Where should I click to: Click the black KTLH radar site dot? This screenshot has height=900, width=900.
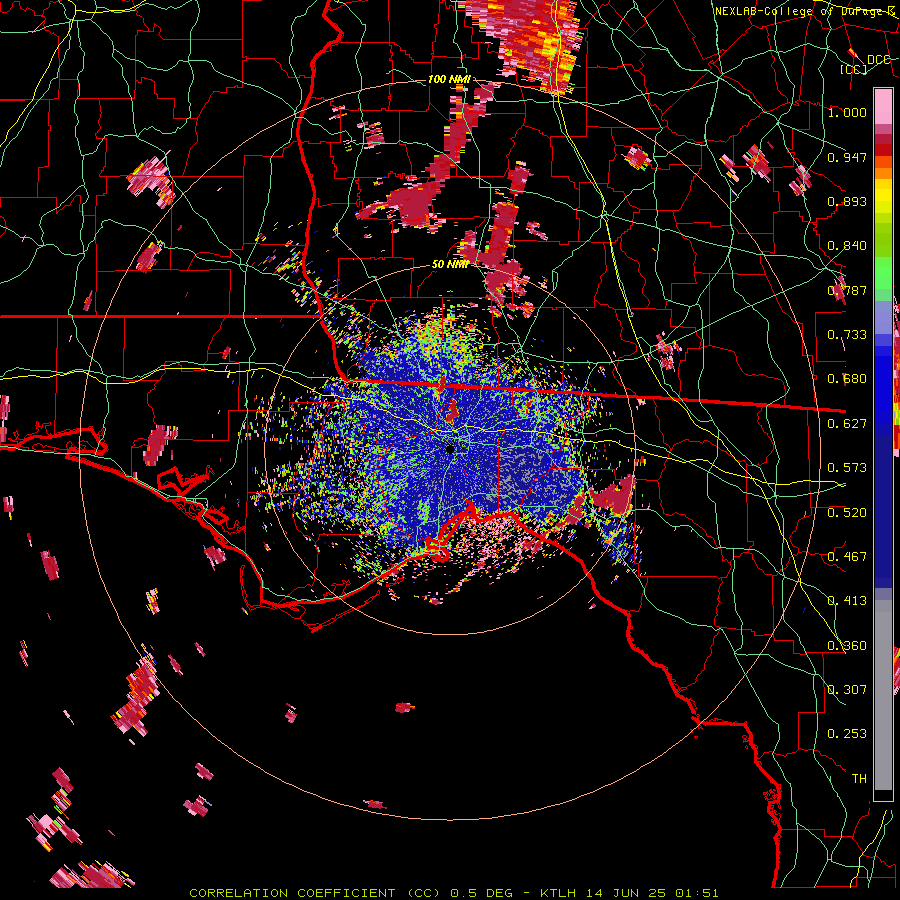(451, 449)
